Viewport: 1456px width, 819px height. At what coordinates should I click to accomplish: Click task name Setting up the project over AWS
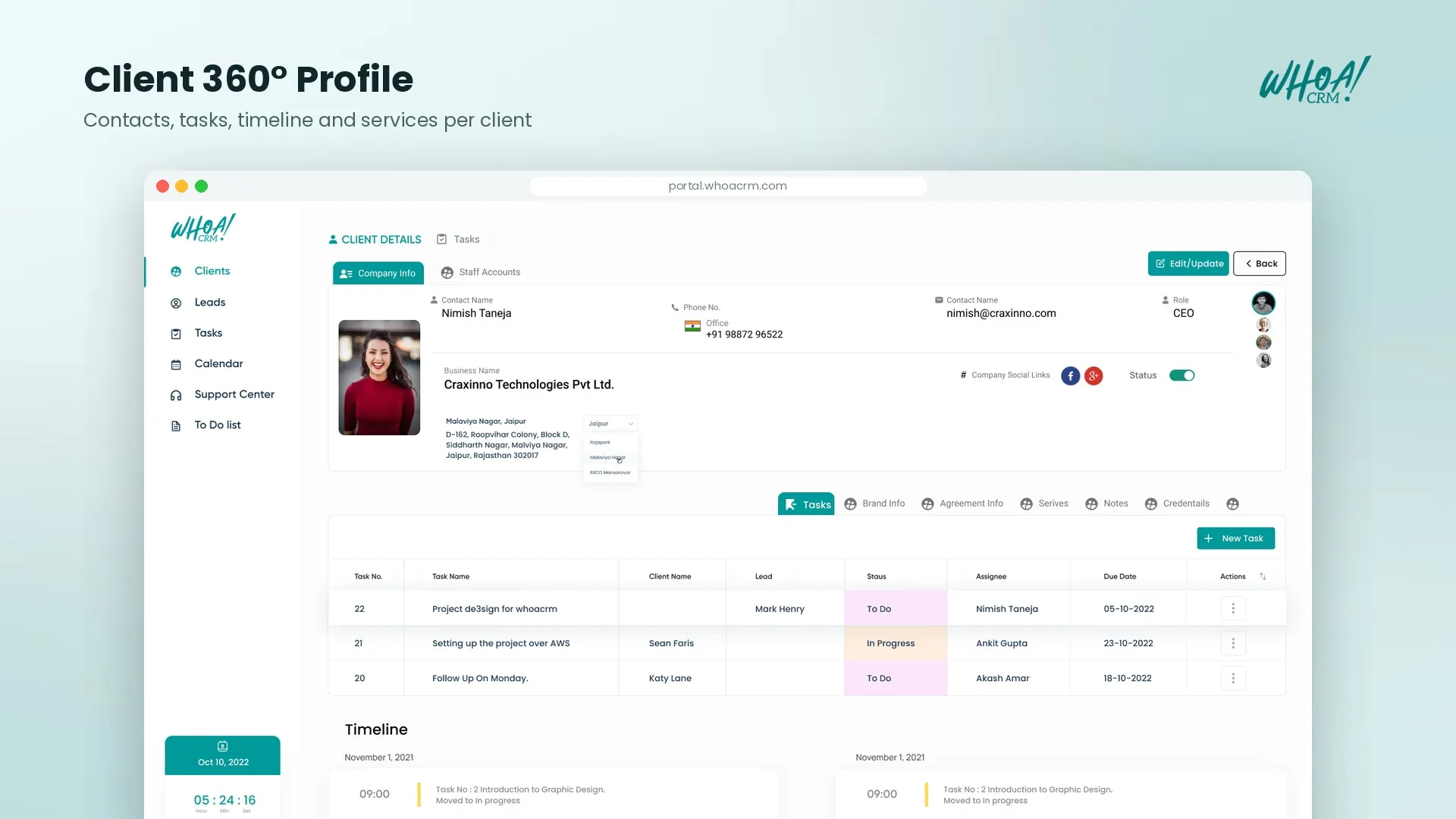pyautogui.click(x=500, y=643)
